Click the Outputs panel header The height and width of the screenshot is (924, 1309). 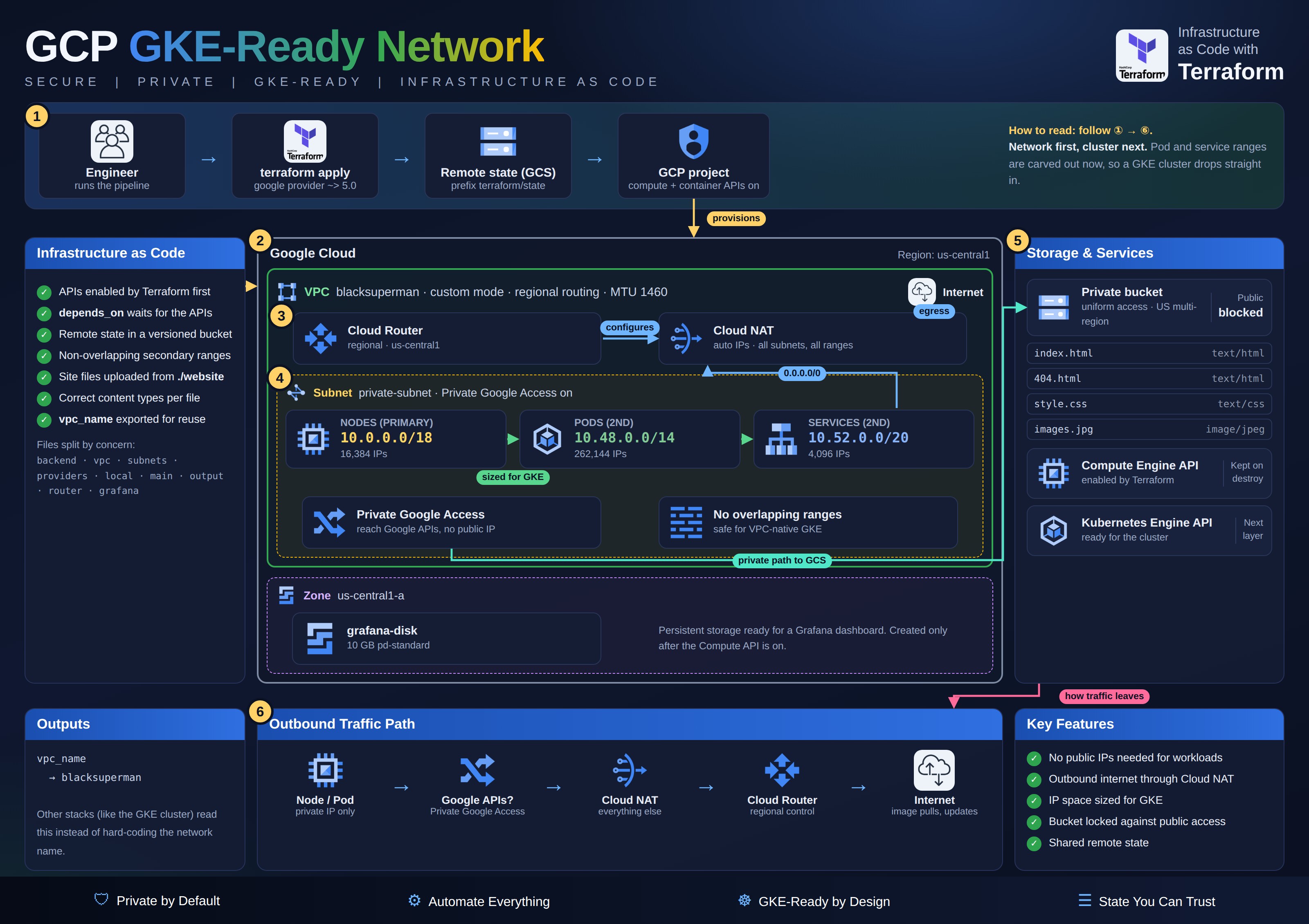[135, 724]
